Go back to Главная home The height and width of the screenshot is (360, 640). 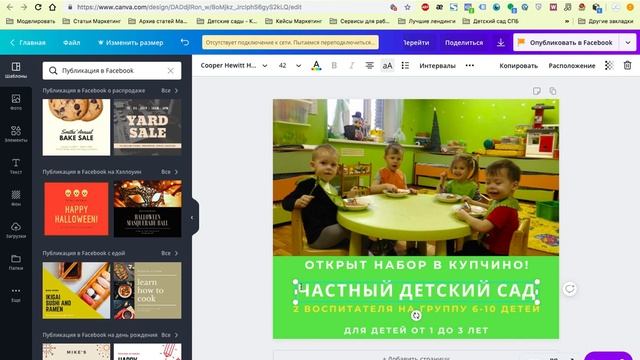point(28,42)
